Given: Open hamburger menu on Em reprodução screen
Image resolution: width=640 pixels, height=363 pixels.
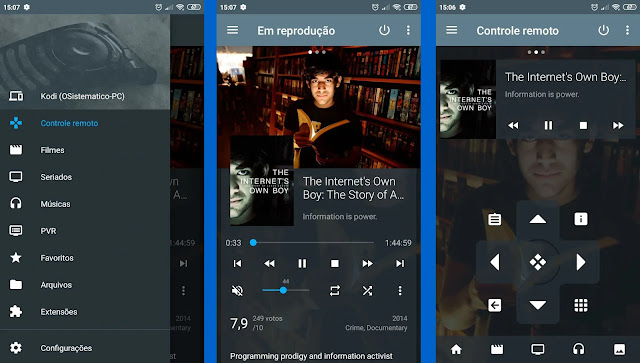Looking at the screenshot, I should [233, 30].
